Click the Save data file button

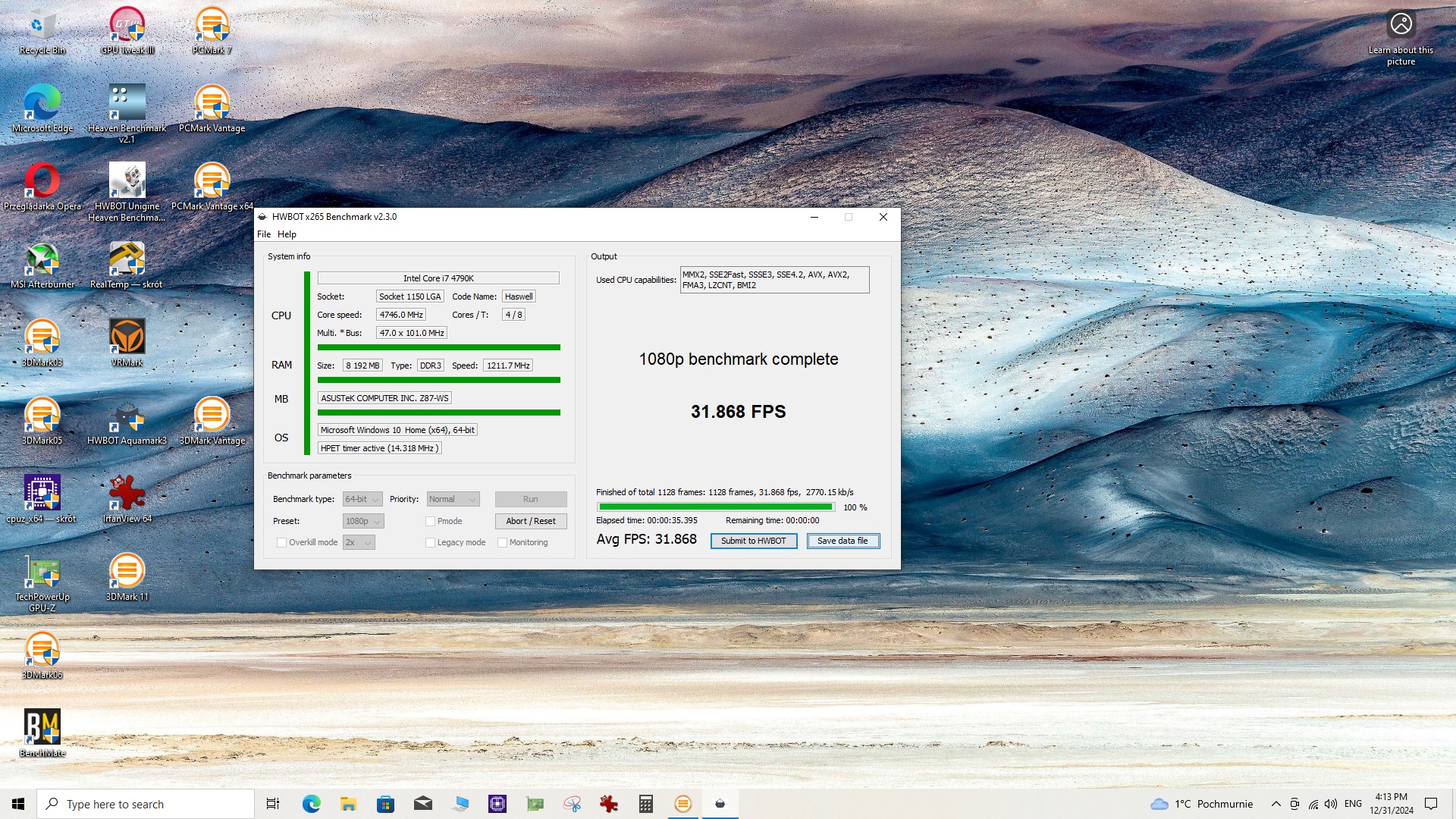[x=843, y=541]
